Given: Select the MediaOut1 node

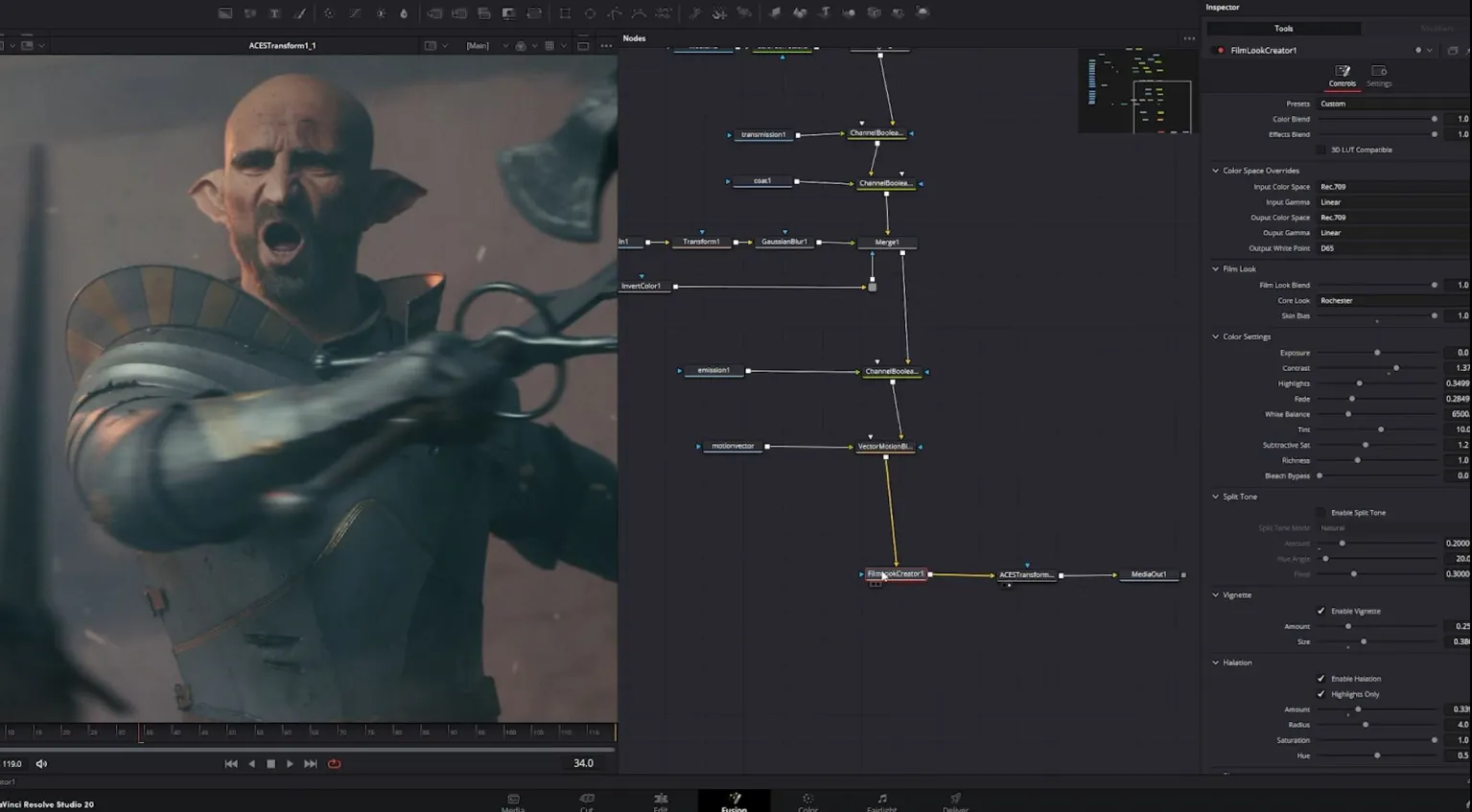Looking at the screenshot, I should pos(1148,574).
